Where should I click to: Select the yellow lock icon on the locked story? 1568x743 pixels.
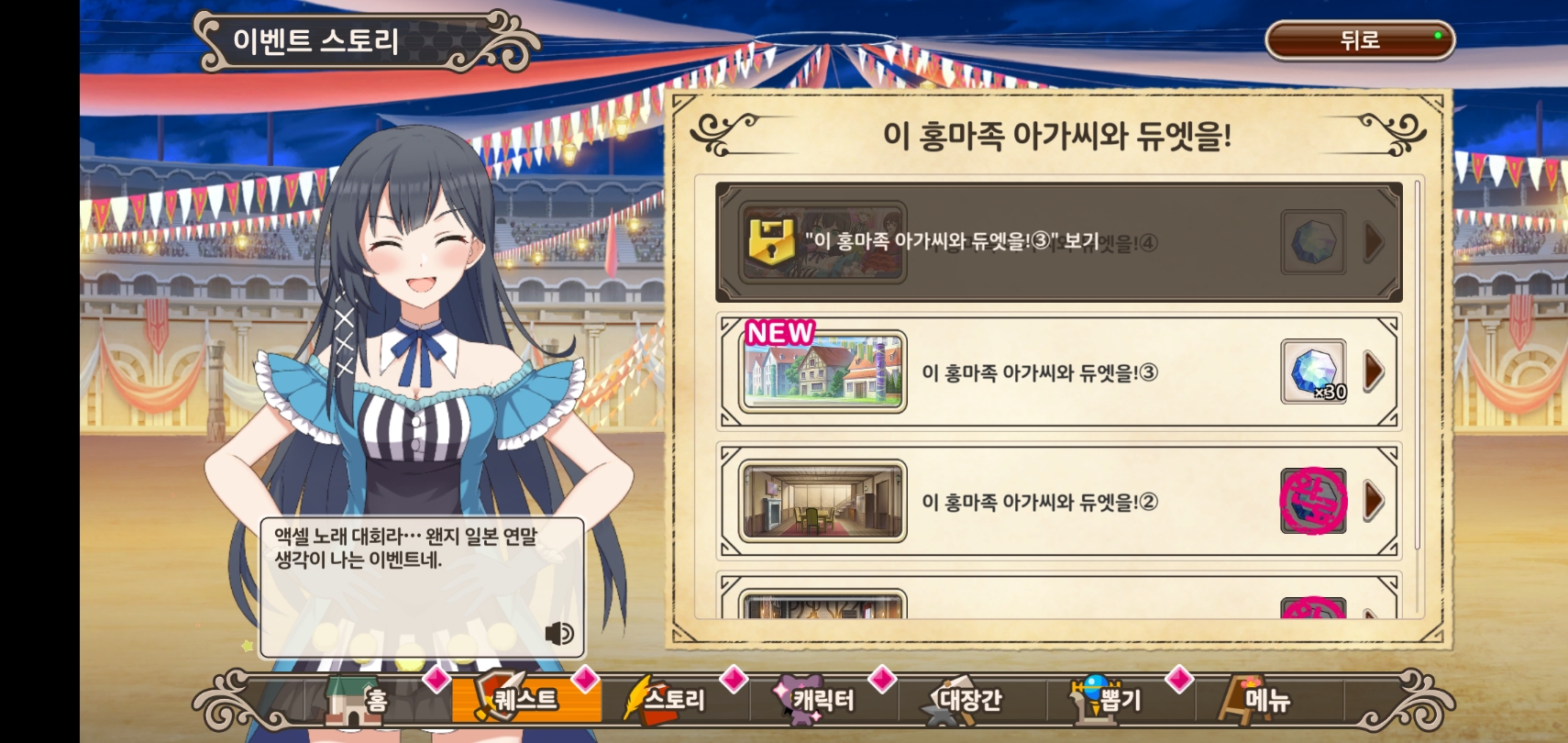771,243
